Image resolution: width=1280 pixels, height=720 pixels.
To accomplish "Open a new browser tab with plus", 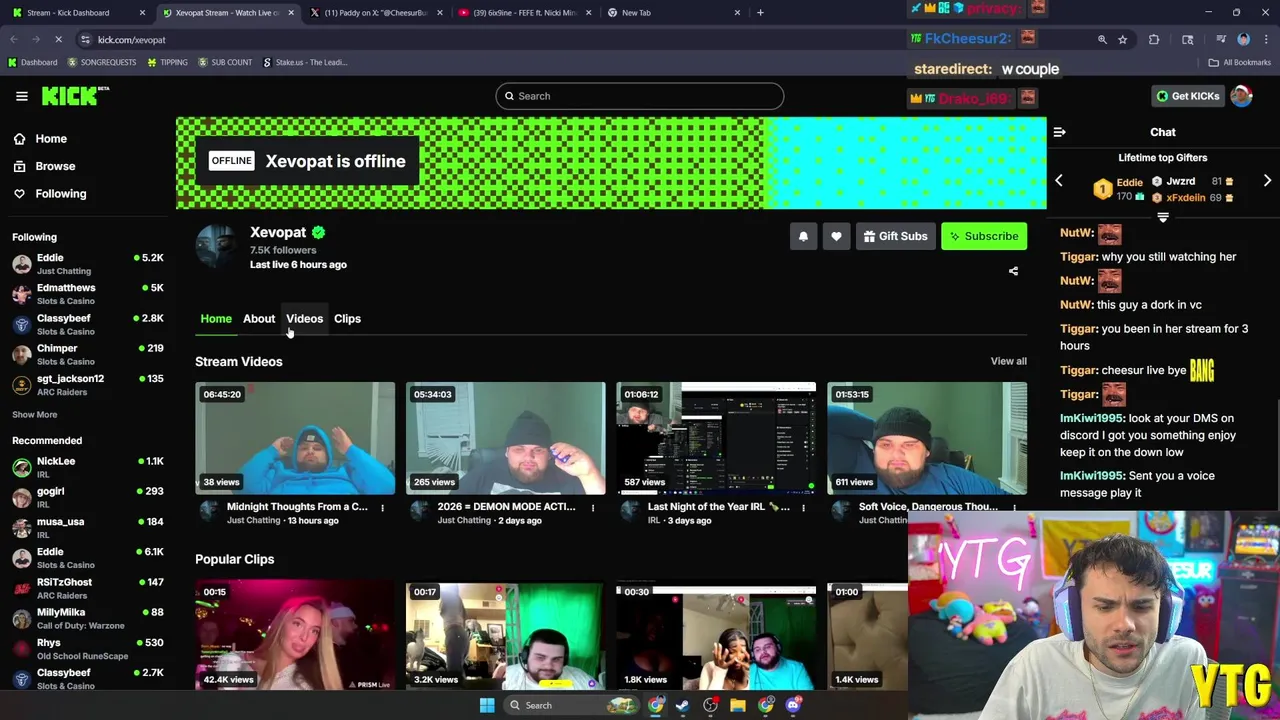I will click(x=760, y=12).
